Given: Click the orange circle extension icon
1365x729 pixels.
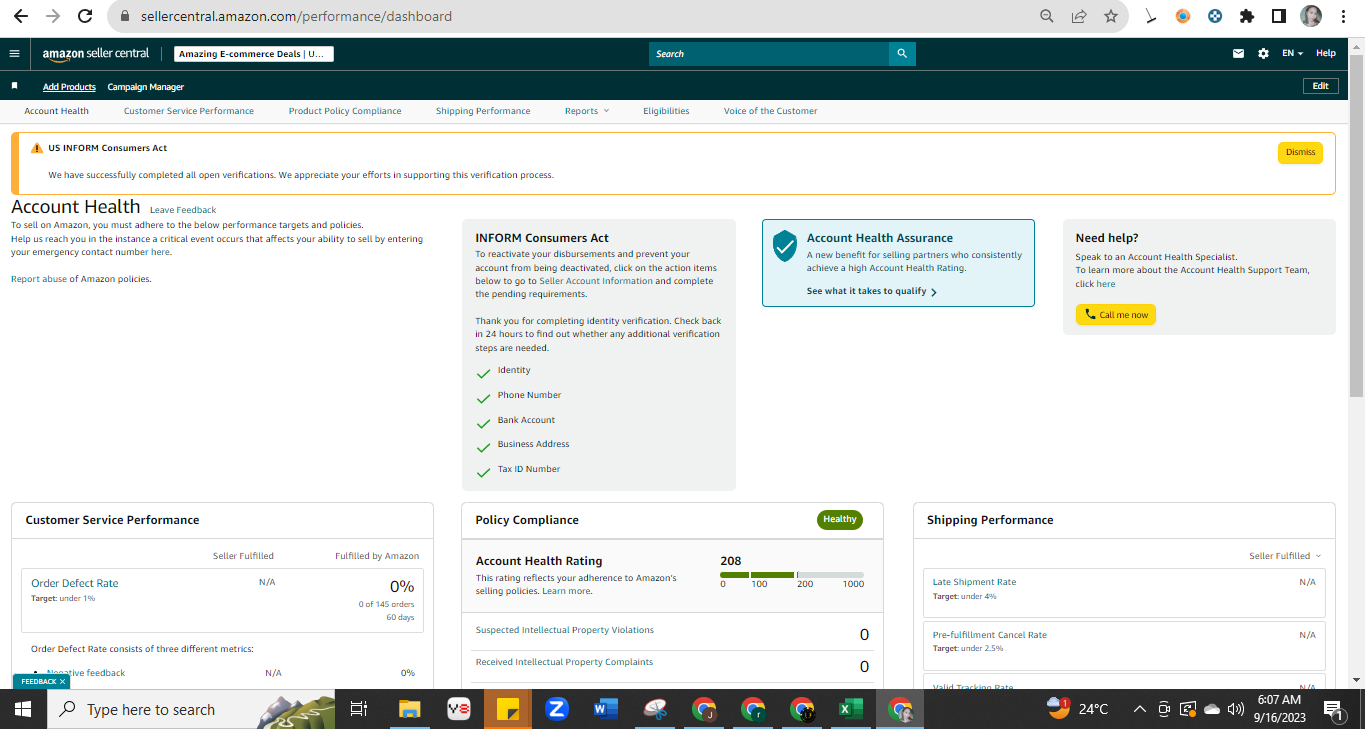Looking at the screenshot, I should (x=1183, y=16).
